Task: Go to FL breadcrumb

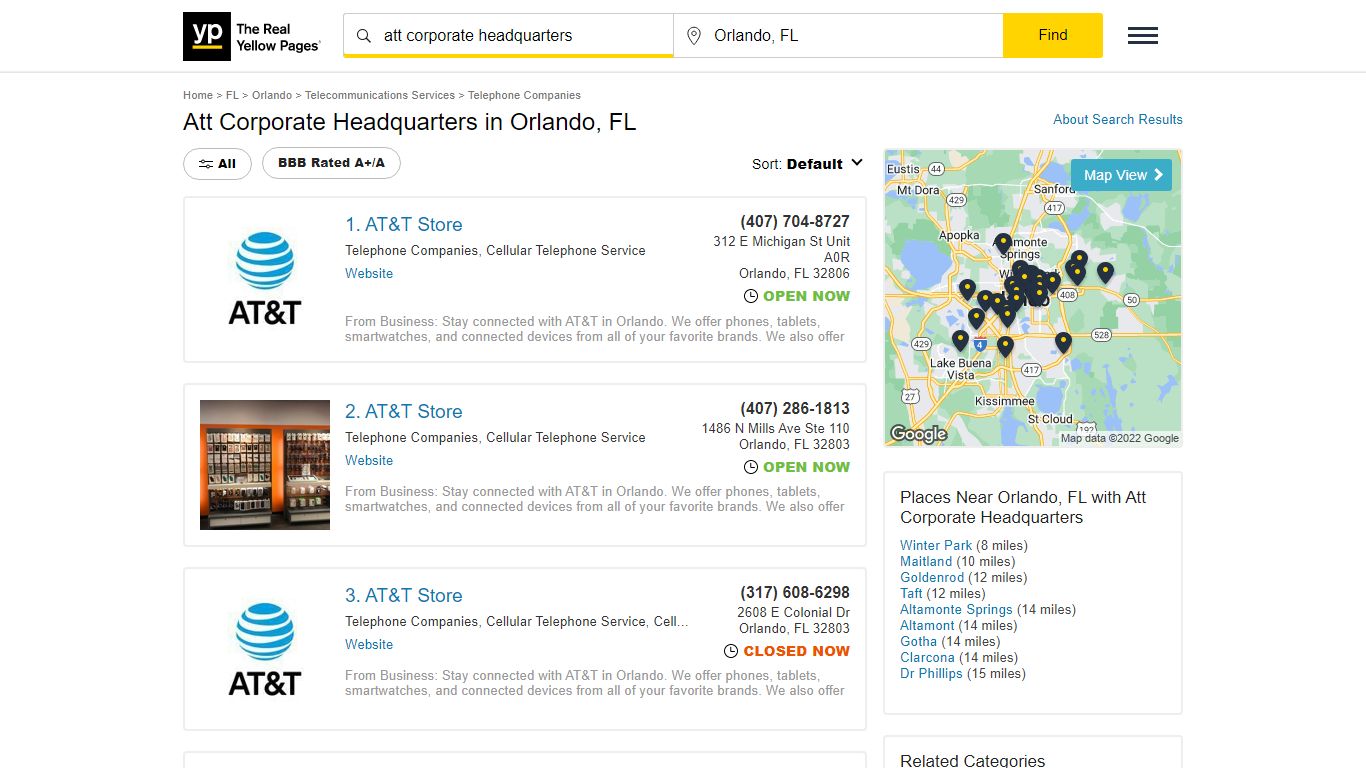Action: coord(232,95)
